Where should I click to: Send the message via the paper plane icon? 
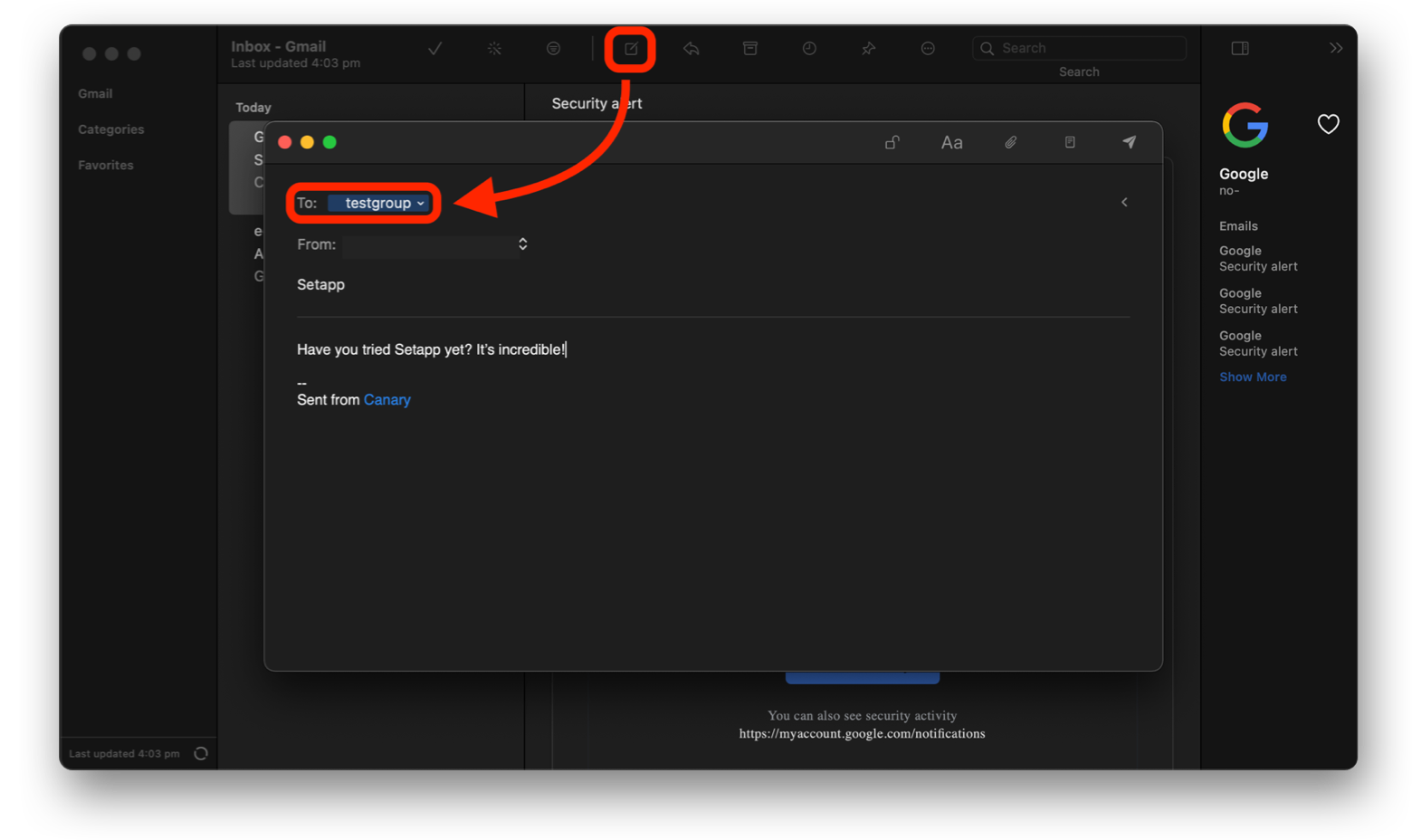[x=1129, y=142]
